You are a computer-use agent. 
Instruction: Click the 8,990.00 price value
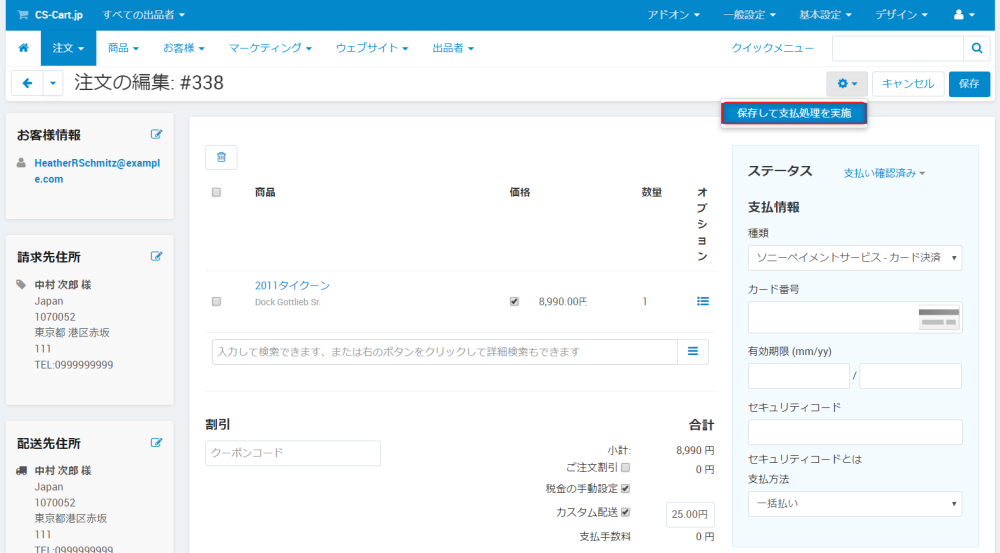tap(562, 301)
